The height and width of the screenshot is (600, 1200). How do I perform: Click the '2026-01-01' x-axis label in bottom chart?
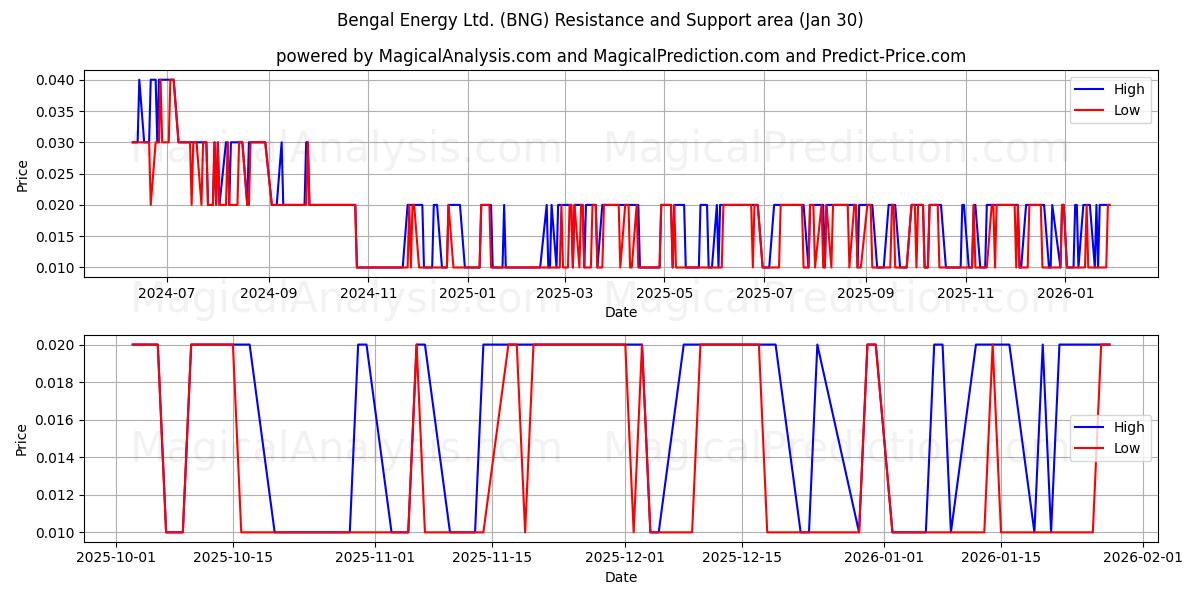click(884, 558)
